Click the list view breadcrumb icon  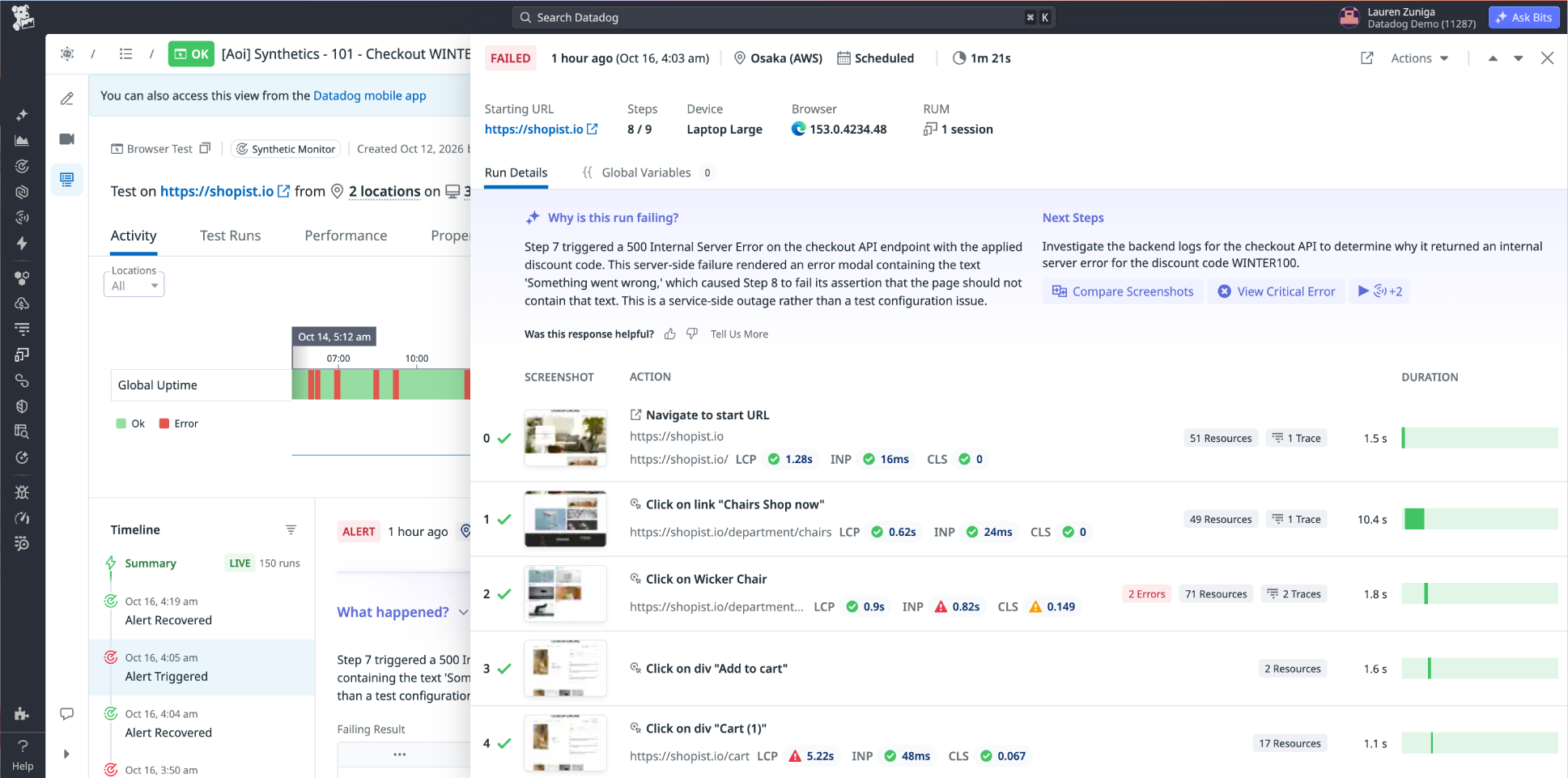pos(125,54)
